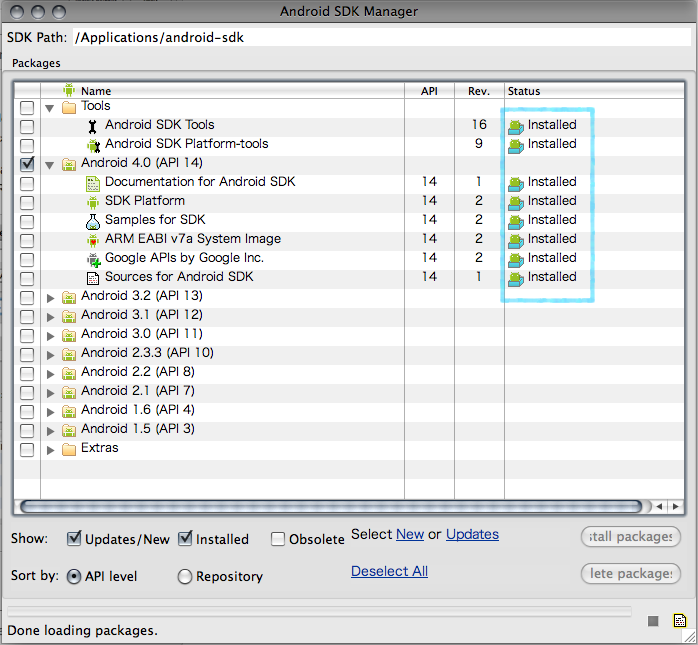The image size is (698, 645).
Task: Expand the Android 2.1 (API 7) node
Action: (50, 393)
